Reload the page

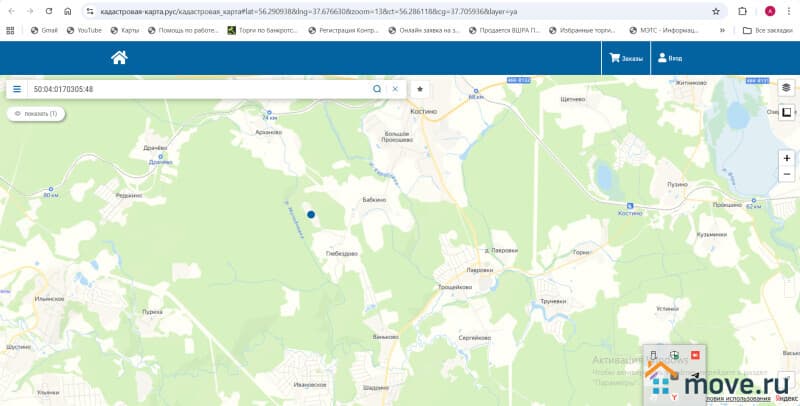pos(48,11)
